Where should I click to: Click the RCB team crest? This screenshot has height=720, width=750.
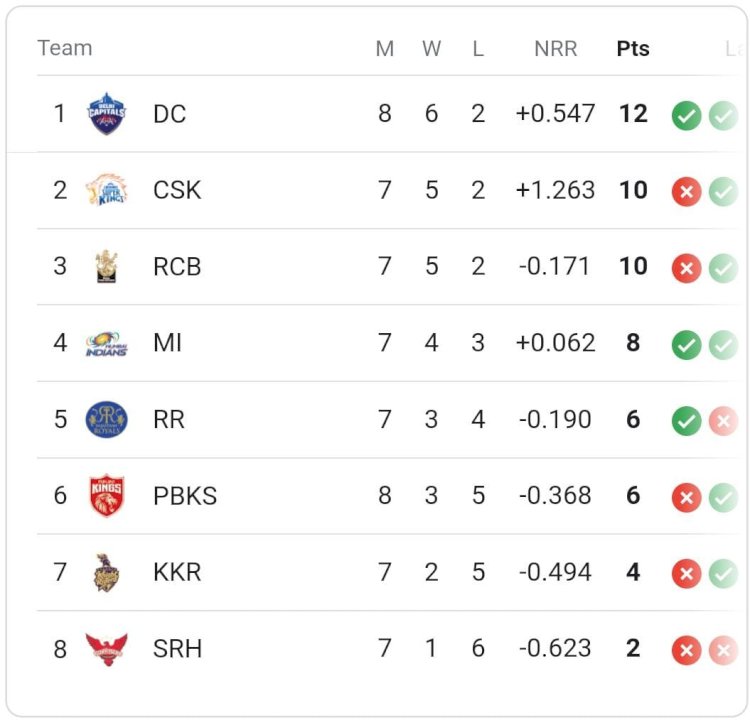pos(106,266)
